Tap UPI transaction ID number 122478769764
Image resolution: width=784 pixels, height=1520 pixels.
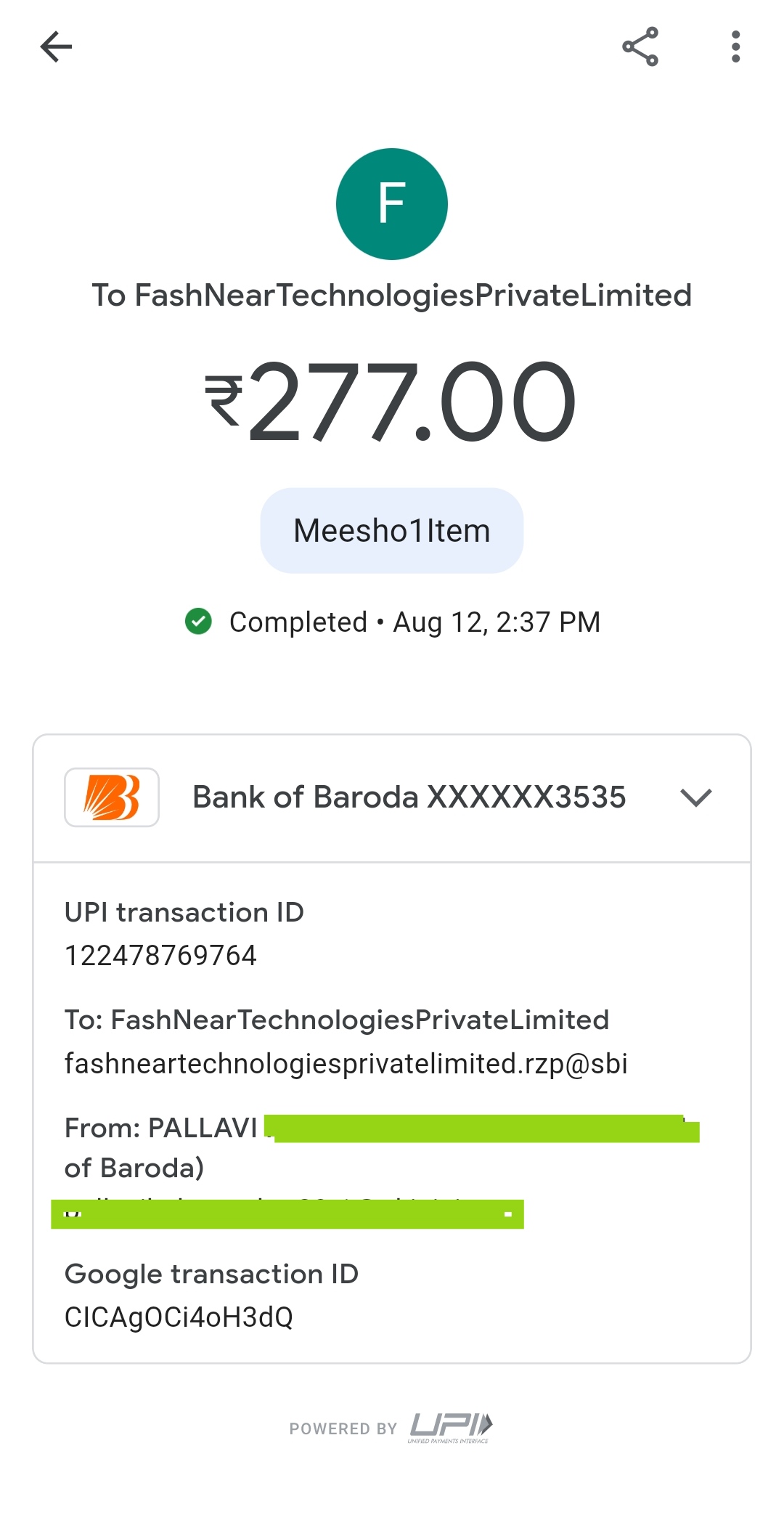pos(160,956)
